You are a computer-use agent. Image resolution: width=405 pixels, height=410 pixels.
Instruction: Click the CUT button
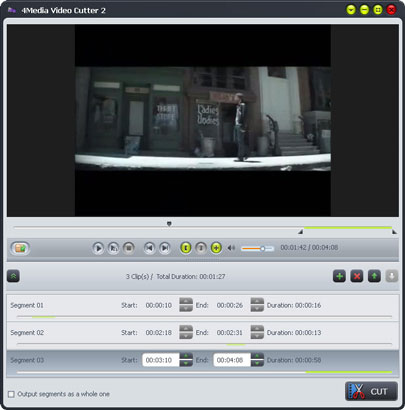(x=371, y=391)
